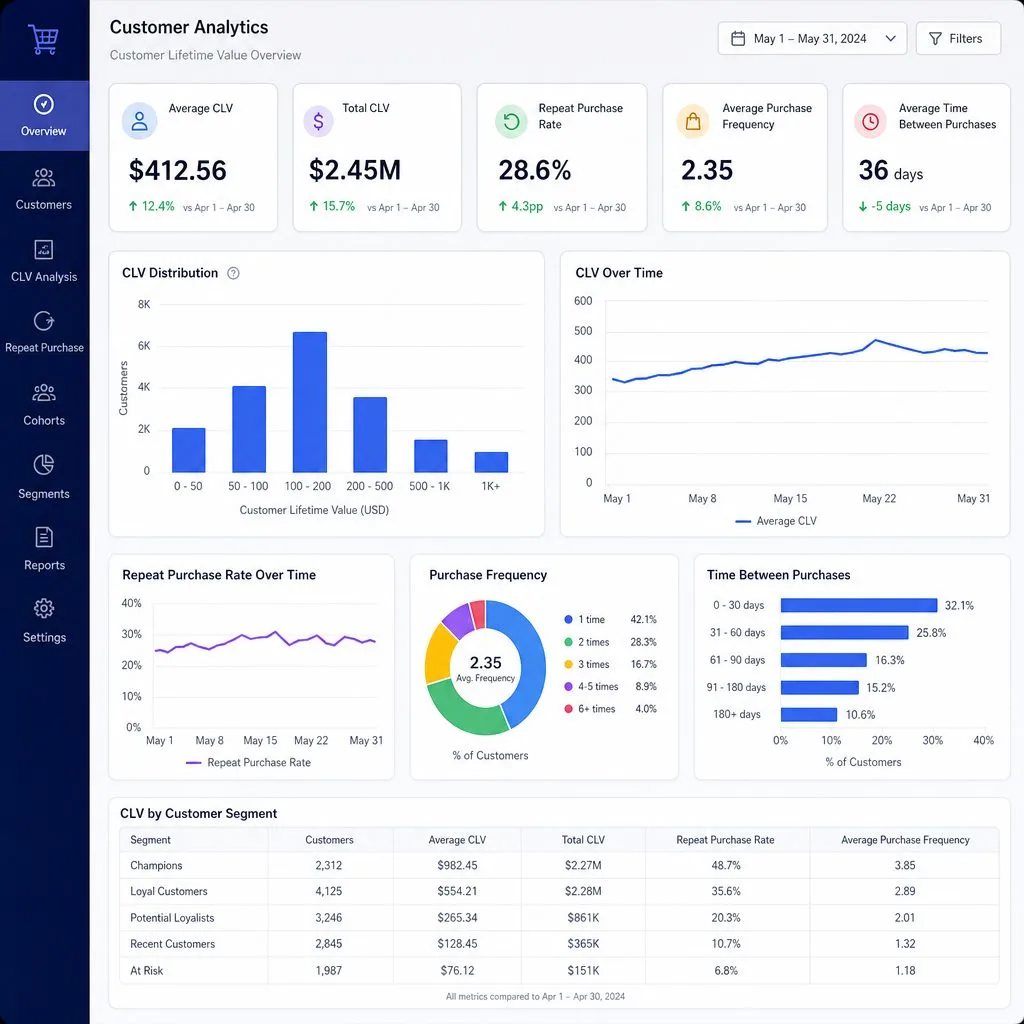Go to the Customers menu label

pyautogui.click(x=44, y=204)
